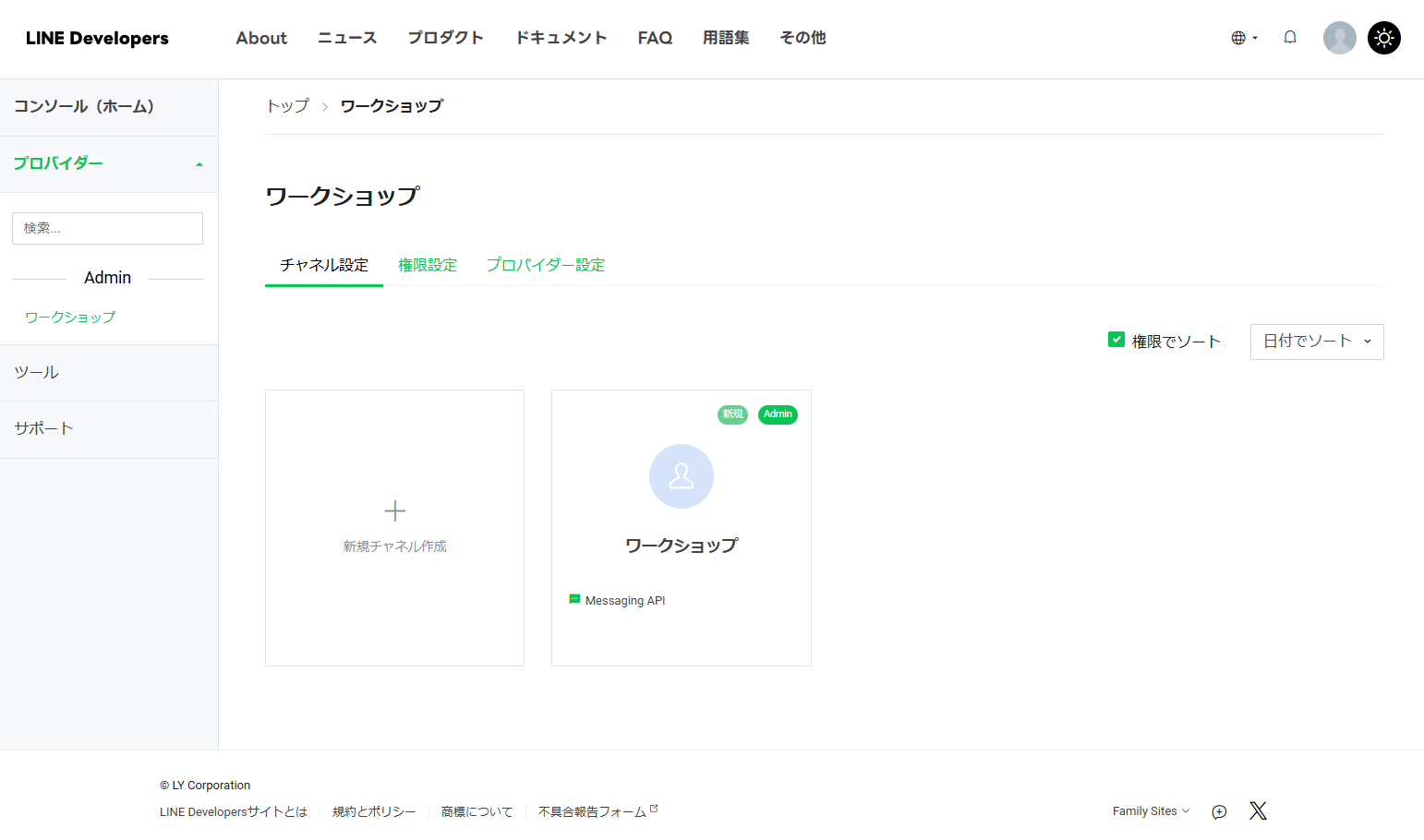Image resolution: width=1424 pixels, height=840 pixels.
Task: Click the LINE Developers logo
Action: 96,38
